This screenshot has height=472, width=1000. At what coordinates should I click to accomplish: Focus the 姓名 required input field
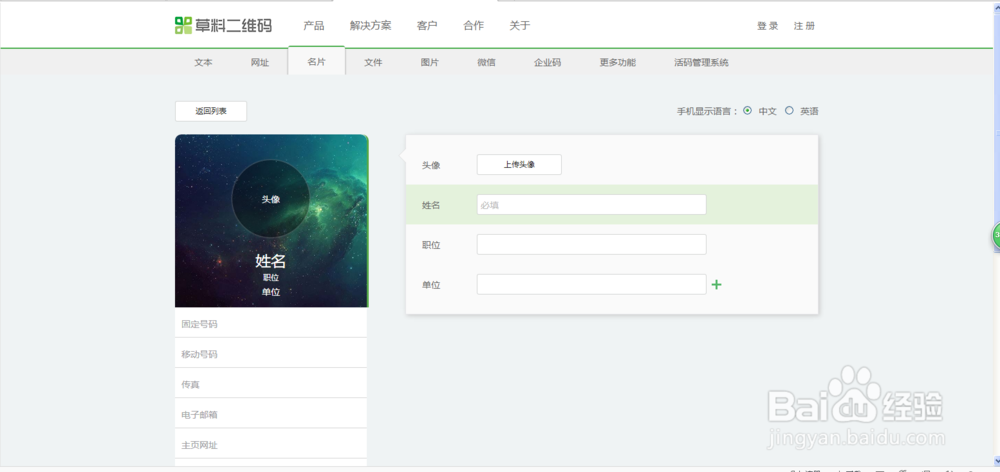(591, 205)
